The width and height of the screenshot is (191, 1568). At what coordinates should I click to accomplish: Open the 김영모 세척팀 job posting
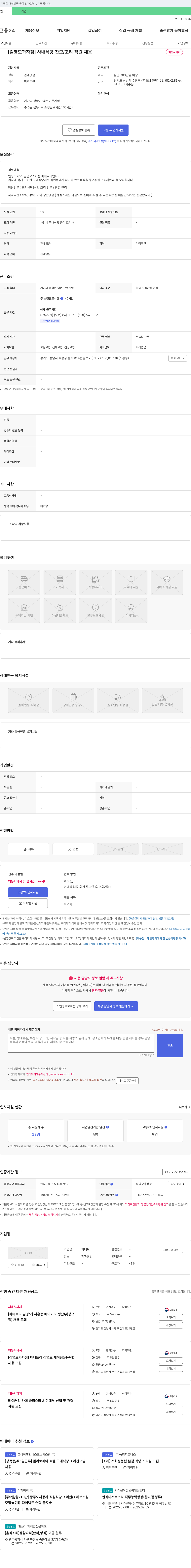(x=41, y=1360)
